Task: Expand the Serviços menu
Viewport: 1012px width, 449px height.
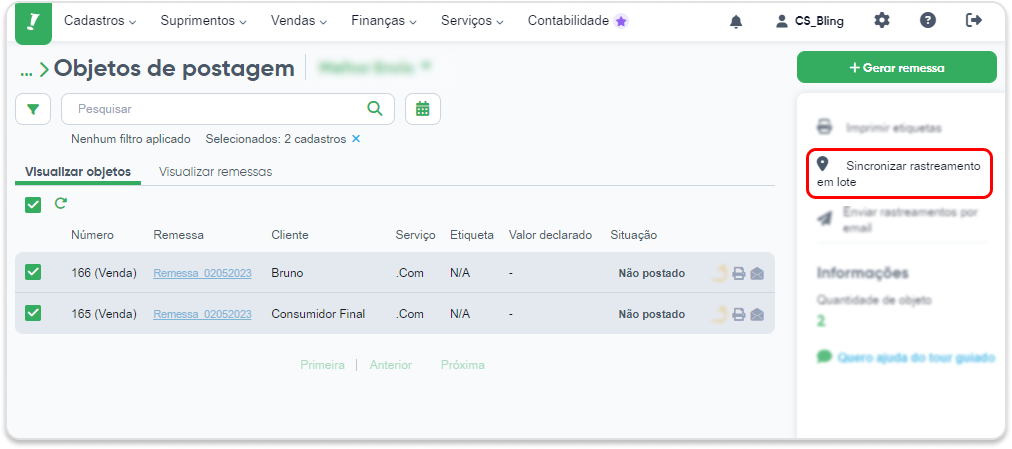Action: tap(472, 21)
